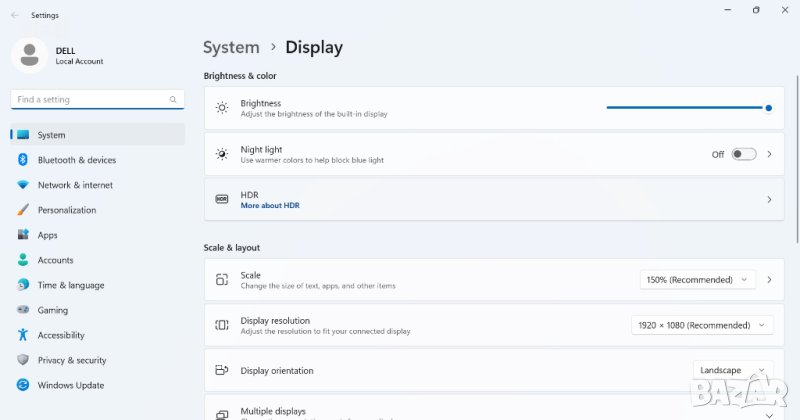
Task: Open the Accounts section
Action: [55, 260]
